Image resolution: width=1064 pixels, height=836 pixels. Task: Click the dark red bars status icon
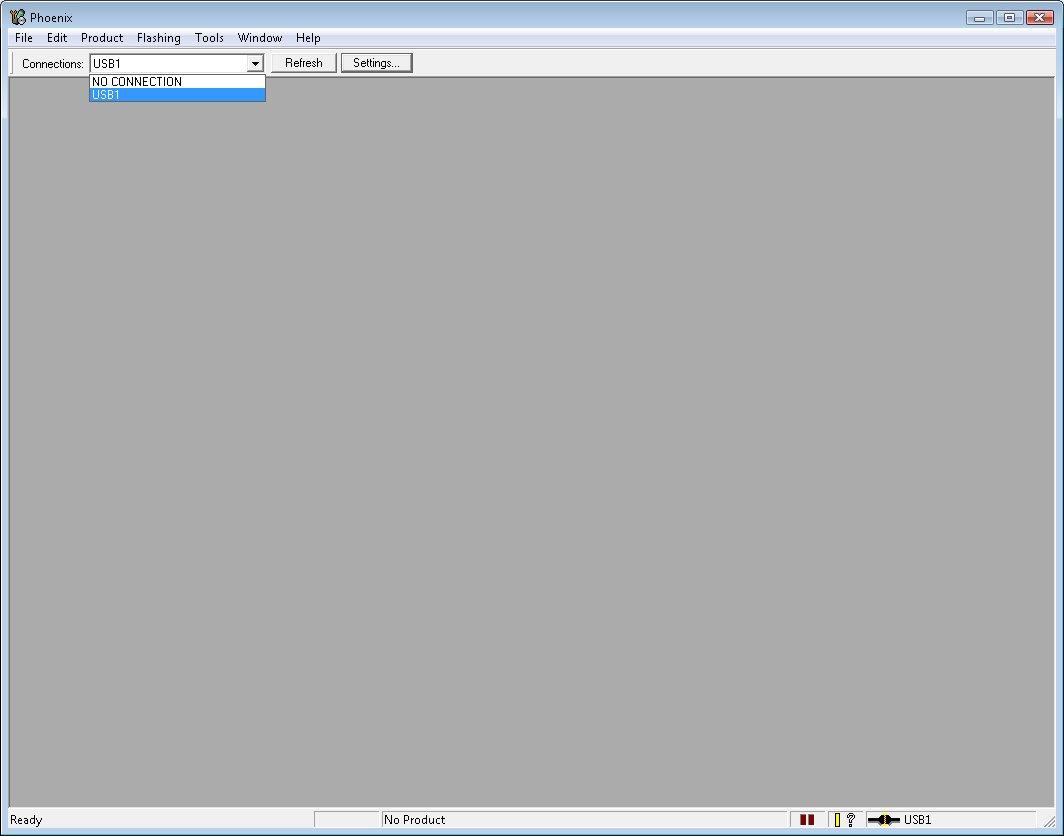[807, 820]
